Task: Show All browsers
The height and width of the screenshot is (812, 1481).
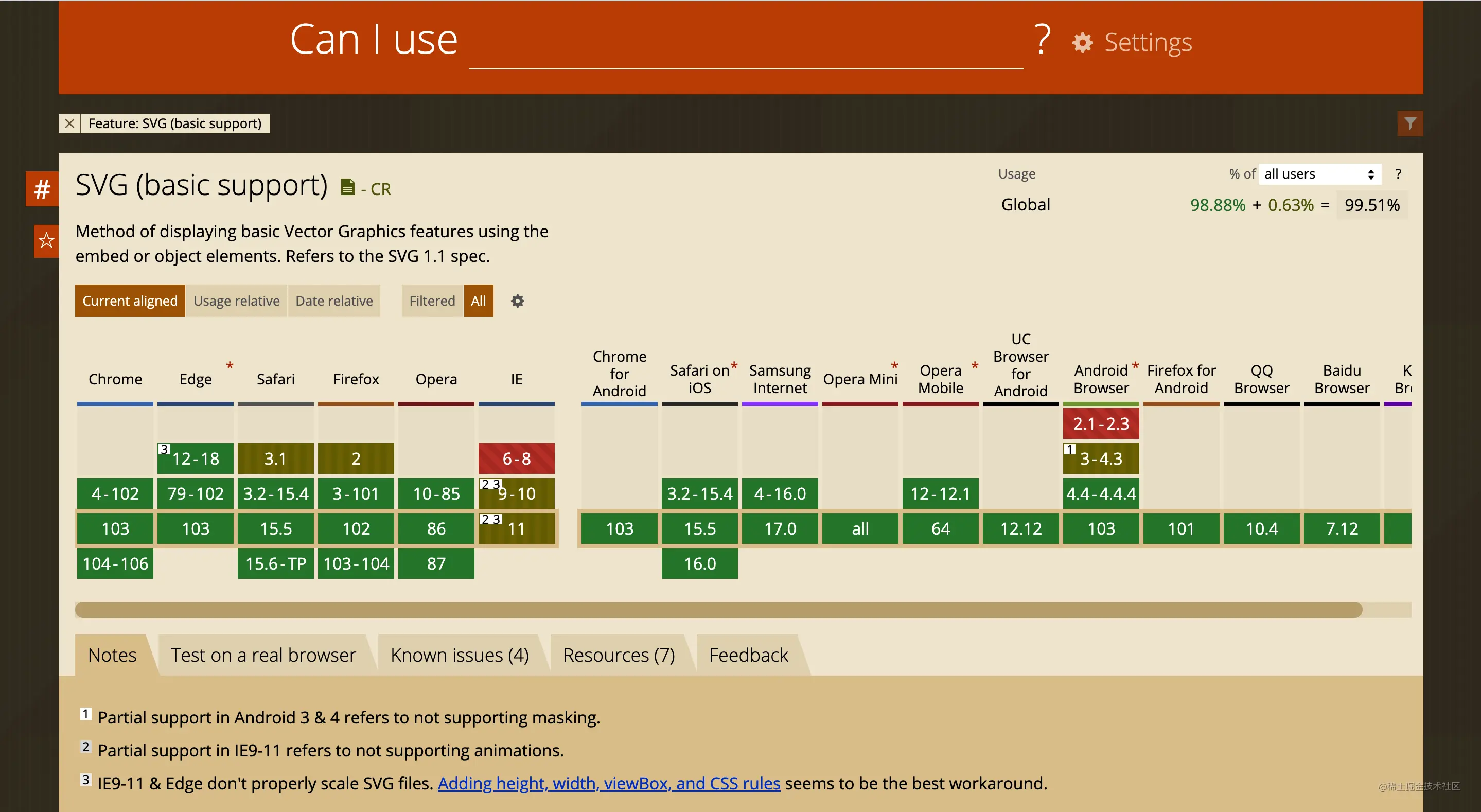Action: pos(479,301)
